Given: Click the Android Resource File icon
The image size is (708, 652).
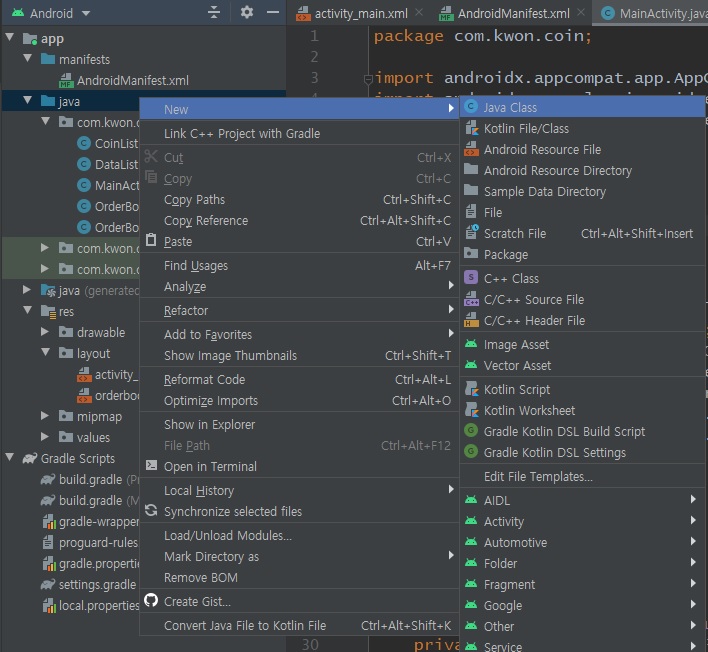Looking at the screenshot, I should [x=471, y=149].
